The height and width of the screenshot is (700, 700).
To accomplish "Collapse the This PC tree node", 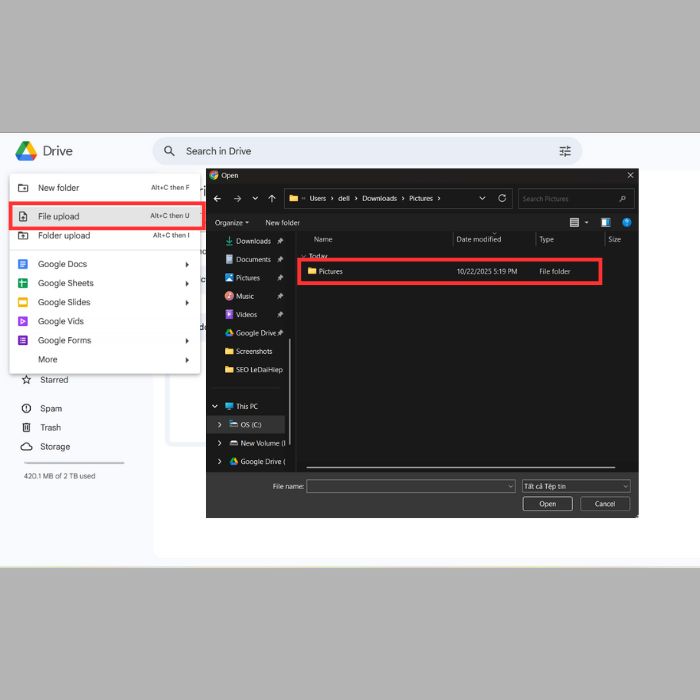I will [215, 406].
